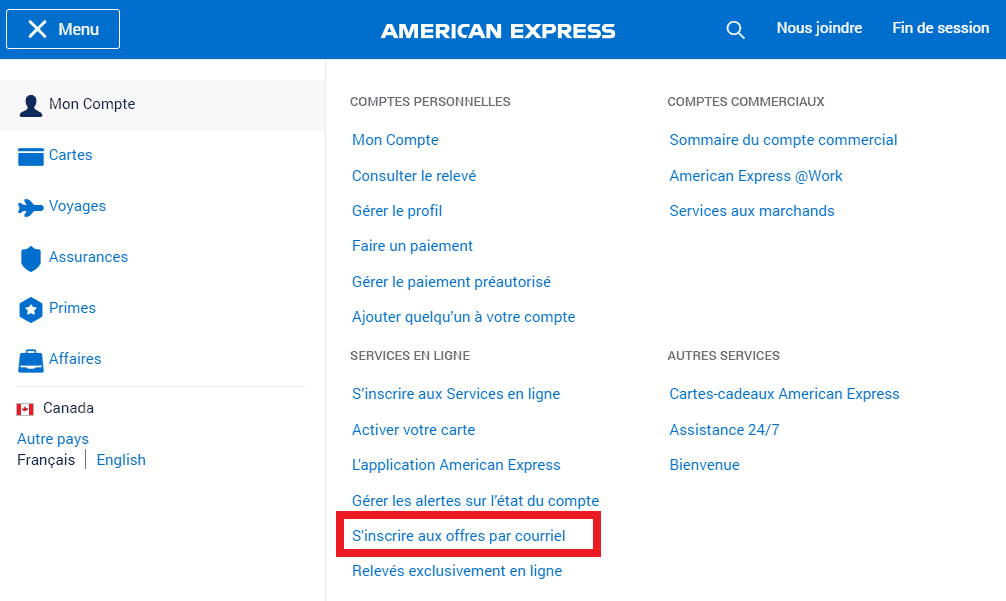Open Activer votre carte
The image size is (1006, 601).
[x=415, y=429]
